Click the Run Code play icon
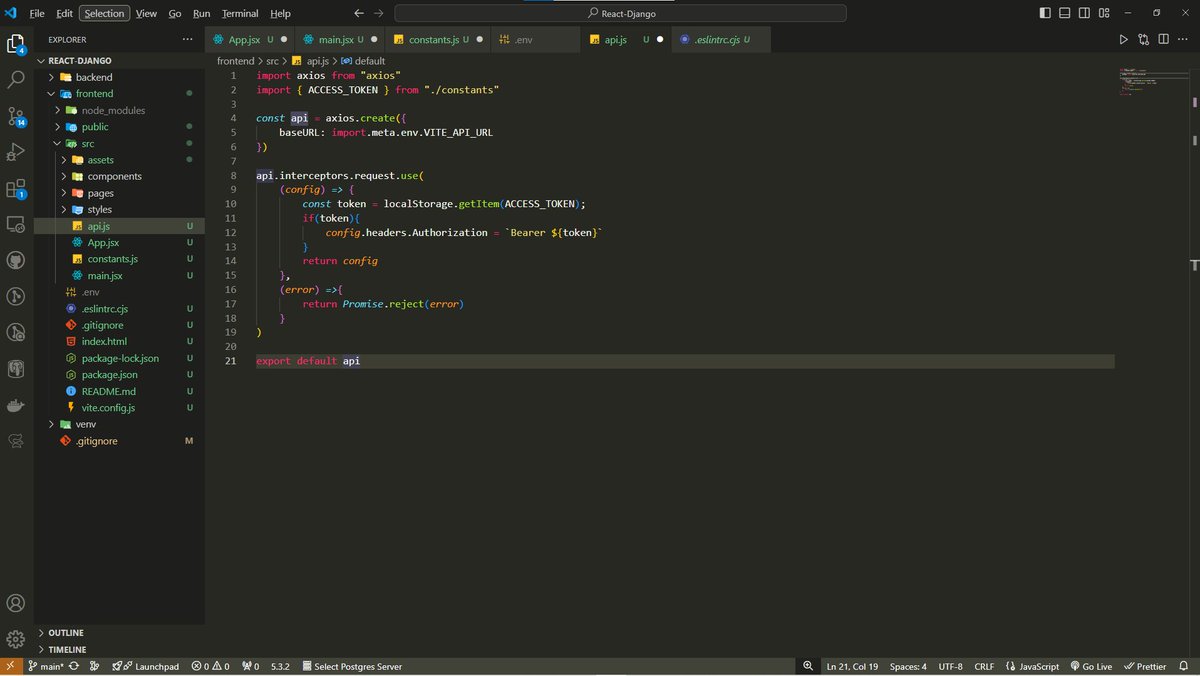The image size is (1200, 676). pos(1123,40)
